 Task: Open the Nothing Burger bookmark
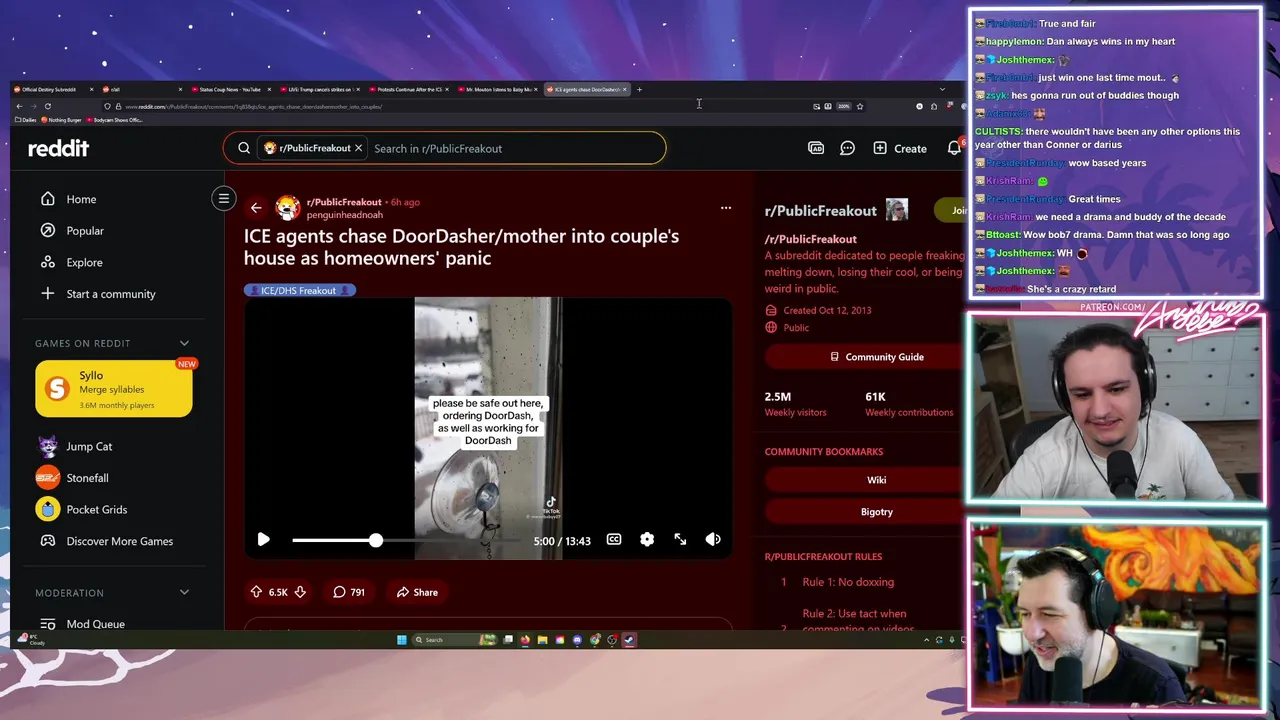61,120
